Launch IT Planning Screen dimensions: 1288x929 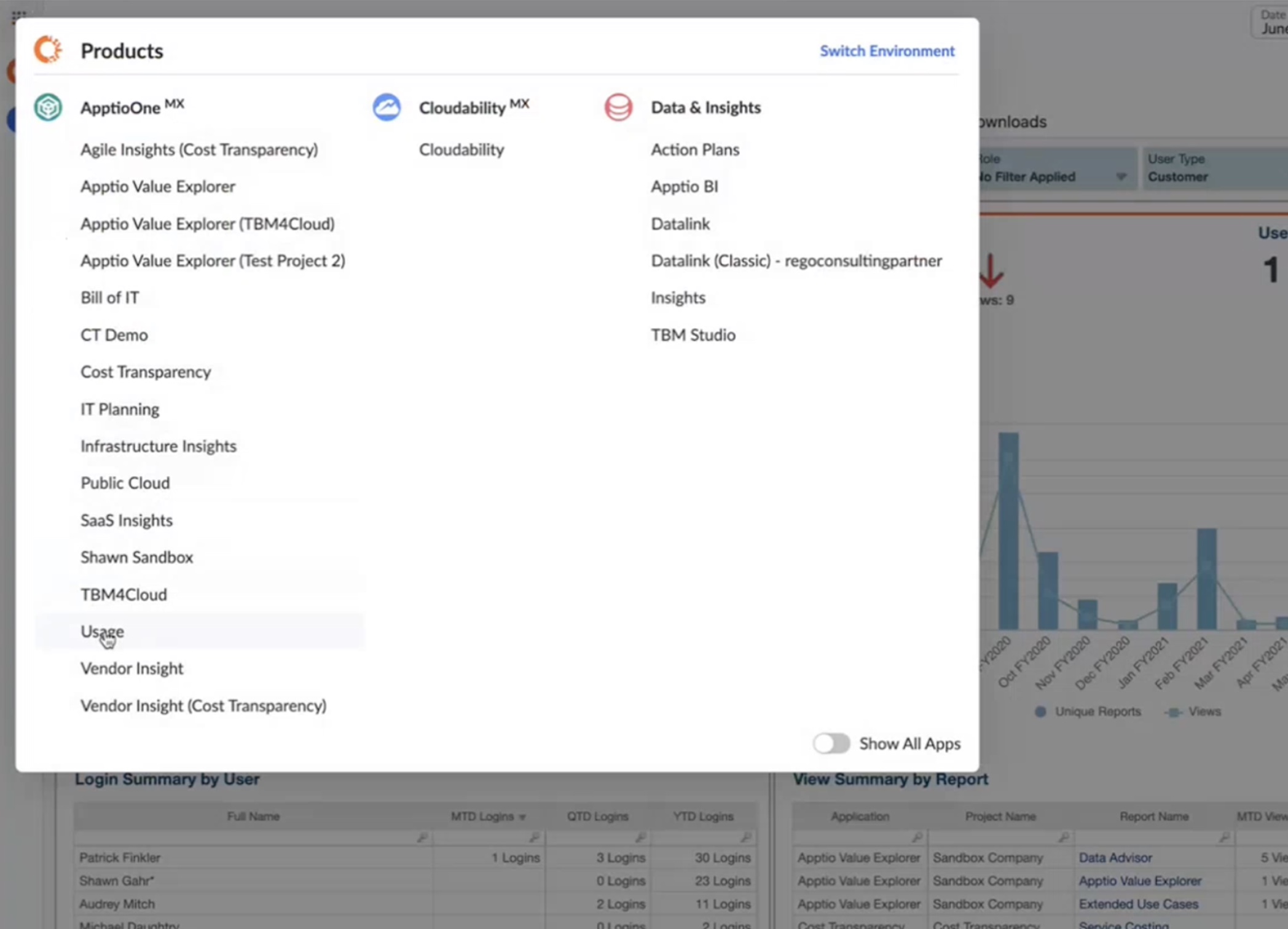click(120, 409)
